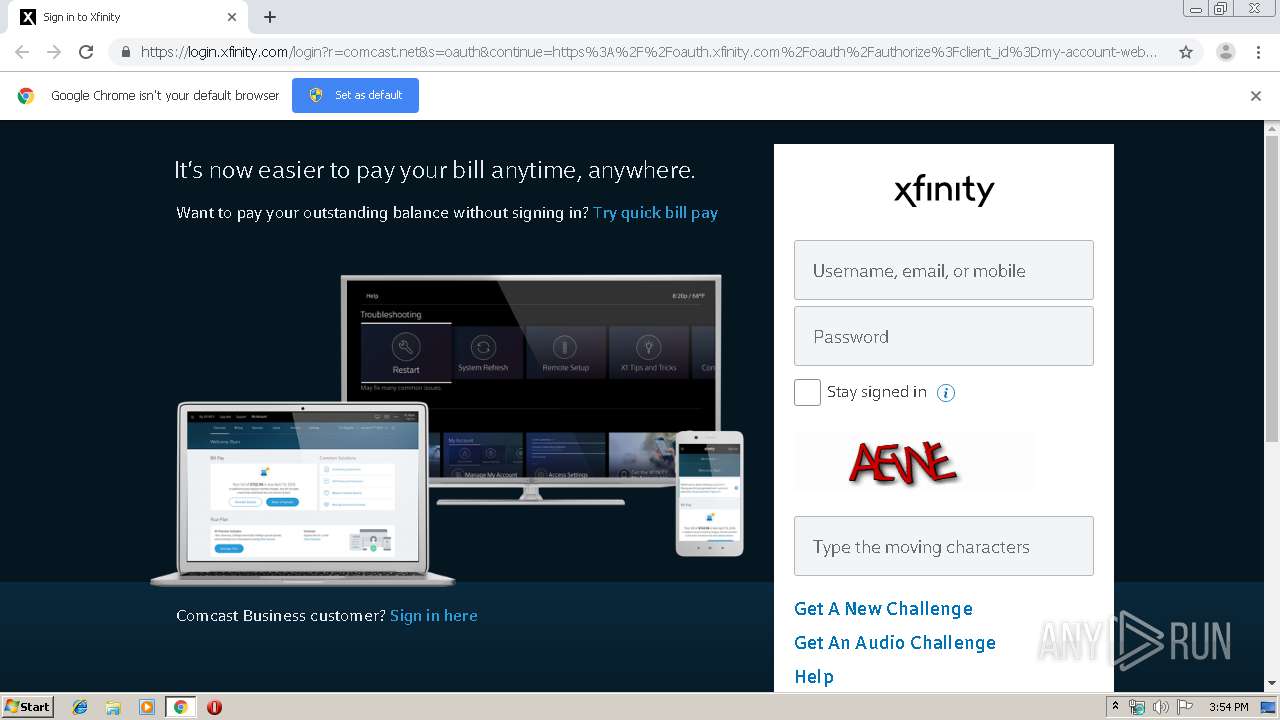1280x720 pixels.
Task: Follow the Try quick bill pay link
Action: pyautogui.click(x=655, y=212)
